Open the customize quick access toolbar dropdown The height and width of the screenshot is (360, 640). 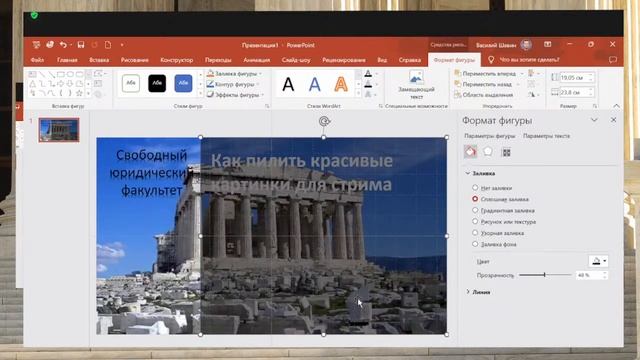pyautogui.click(x=122, y=45)
